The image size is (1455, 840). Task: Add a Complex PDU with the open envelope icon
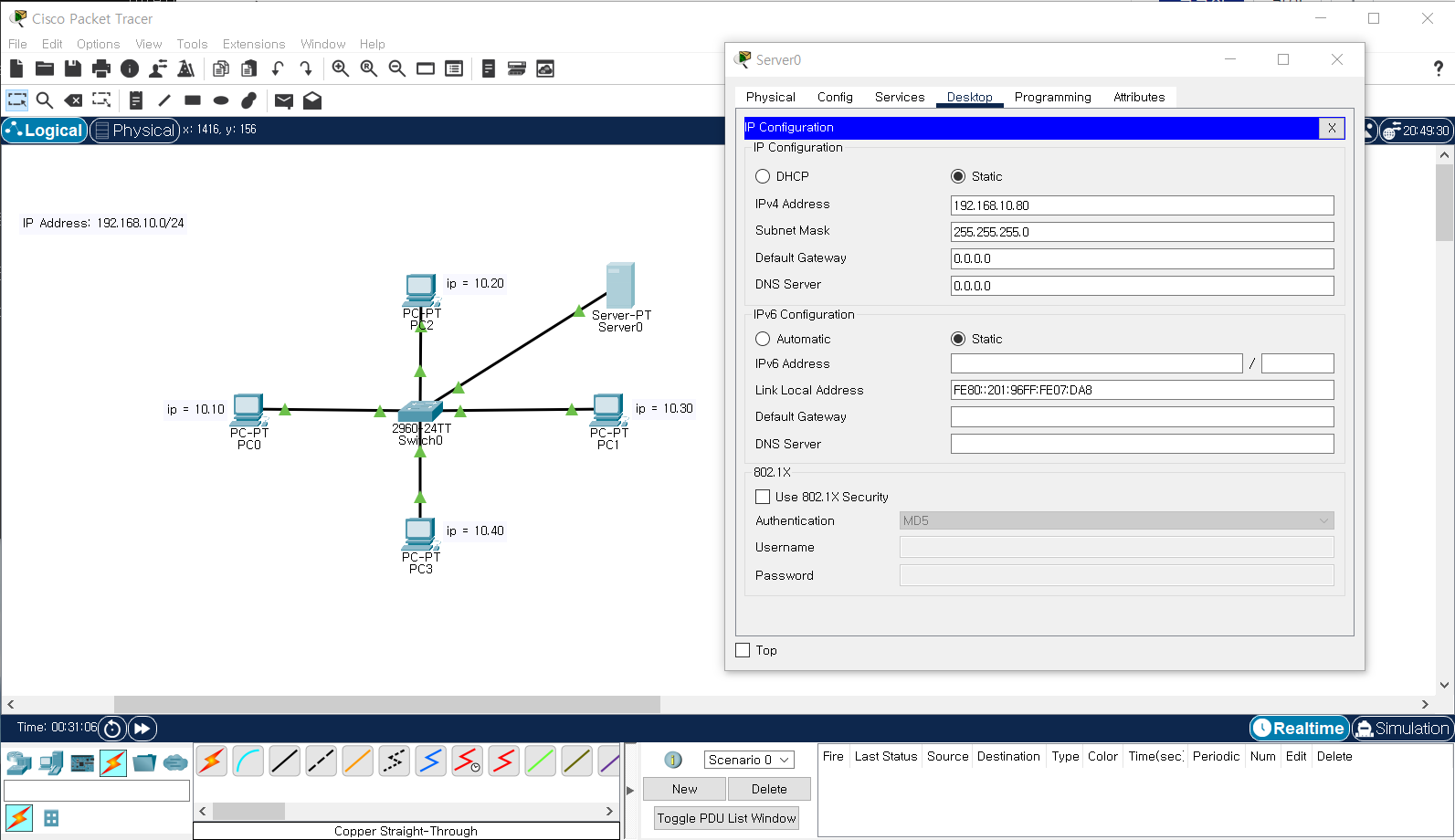pyautogui.click(x=312, y=100)
